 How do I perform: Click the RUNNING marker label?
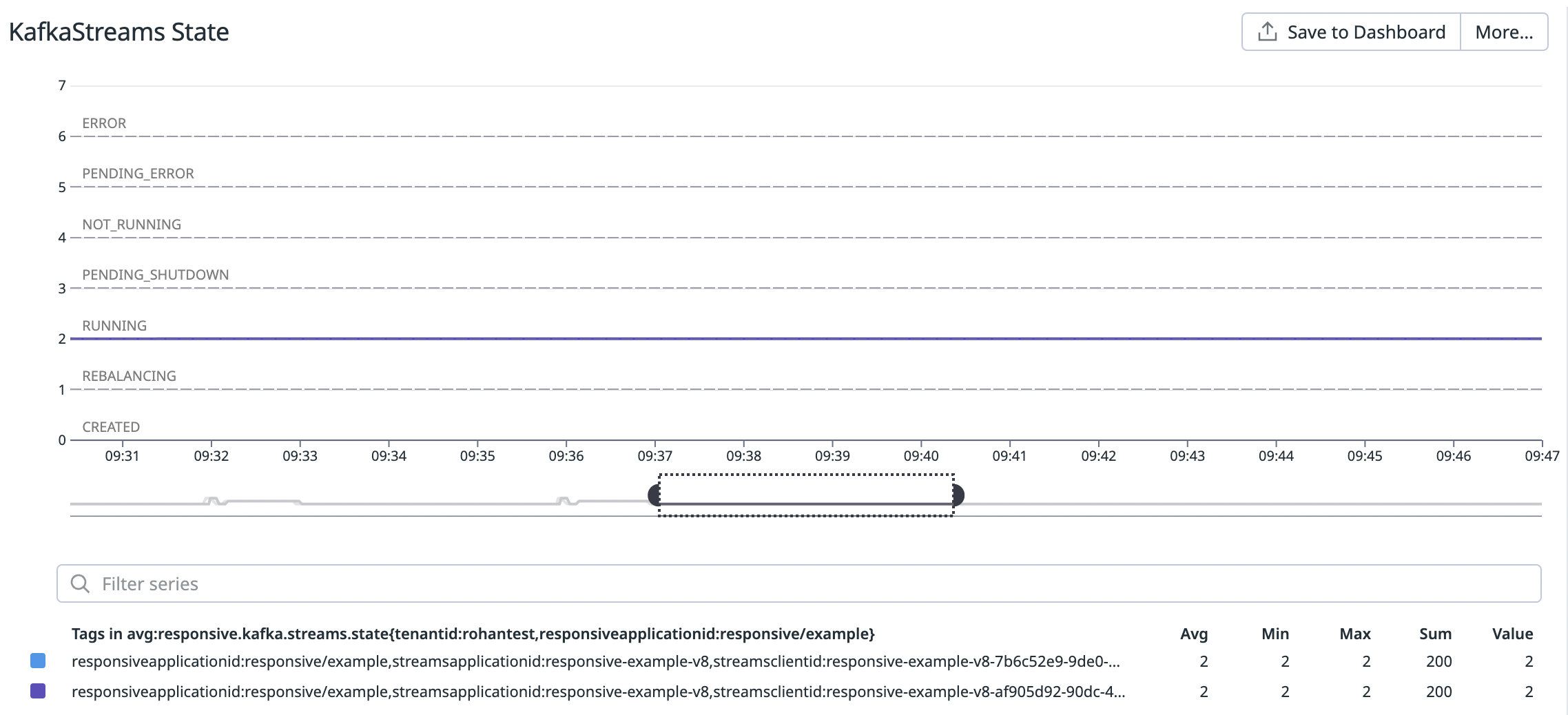click(x=114, y=326)
